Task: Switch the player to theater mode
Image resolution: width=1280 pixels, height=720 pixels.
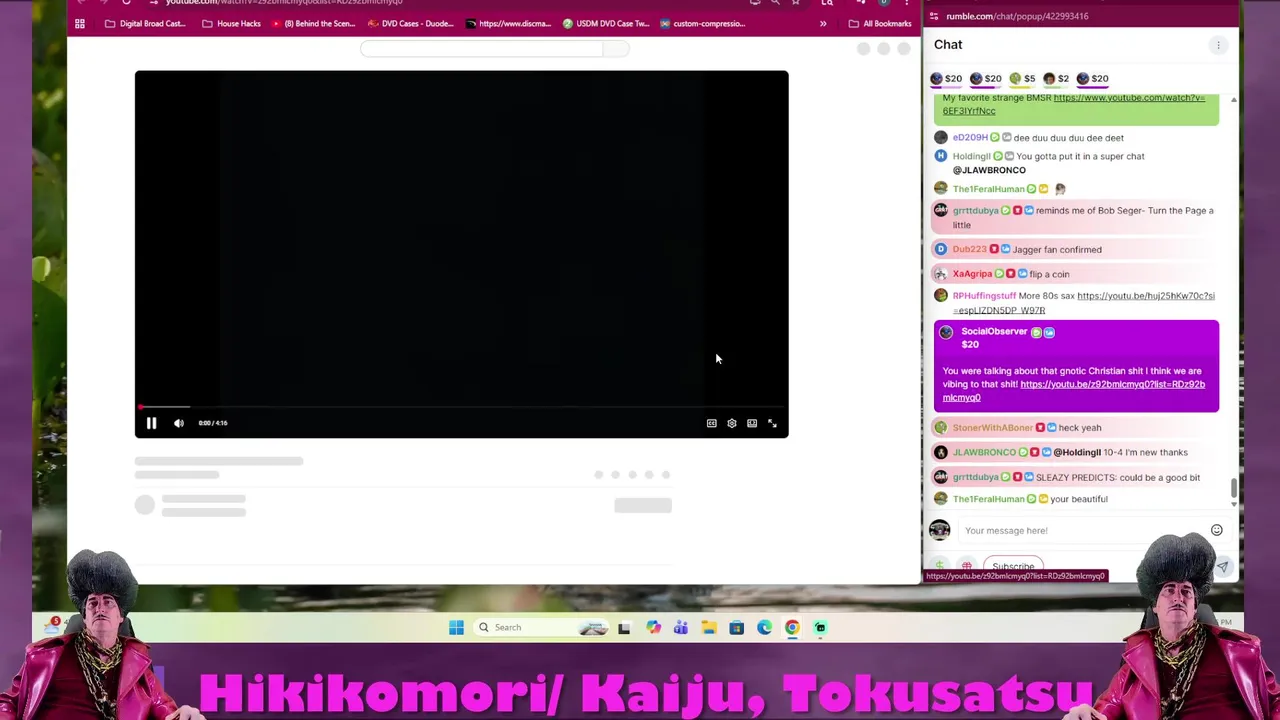Action: pos(752,423)
